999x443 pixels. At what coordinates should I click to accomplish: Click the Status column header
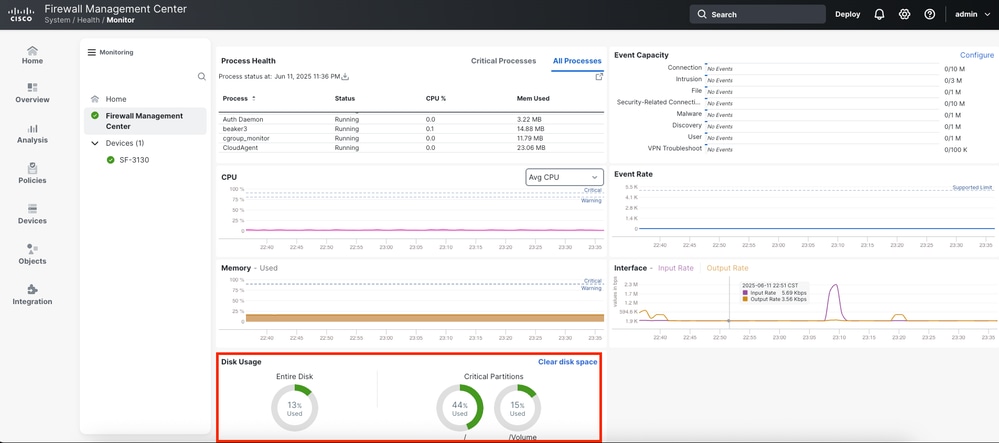pos(345,99)
